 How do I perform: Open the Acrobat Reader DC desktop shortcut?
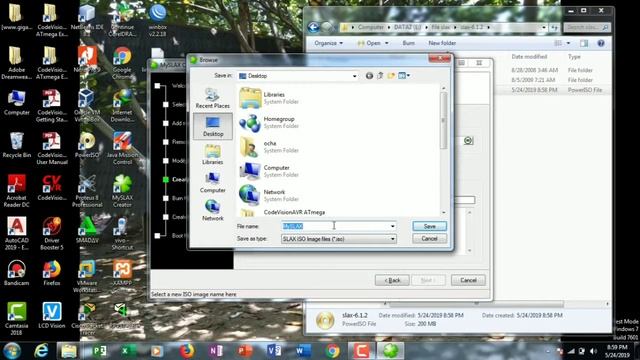tap(16, 191)
